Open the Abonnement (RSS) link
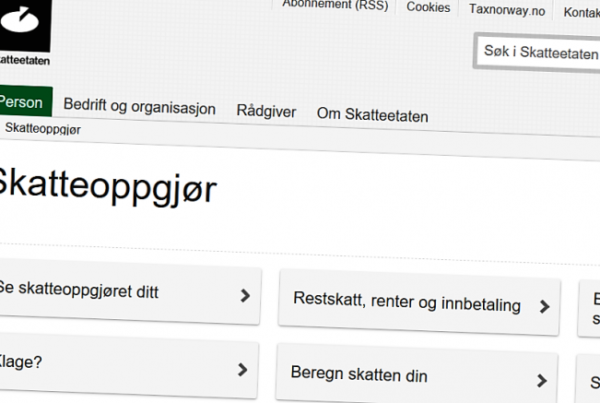This screenshot has height=403, width=600. pyautogui.click(x=336, y=6)
